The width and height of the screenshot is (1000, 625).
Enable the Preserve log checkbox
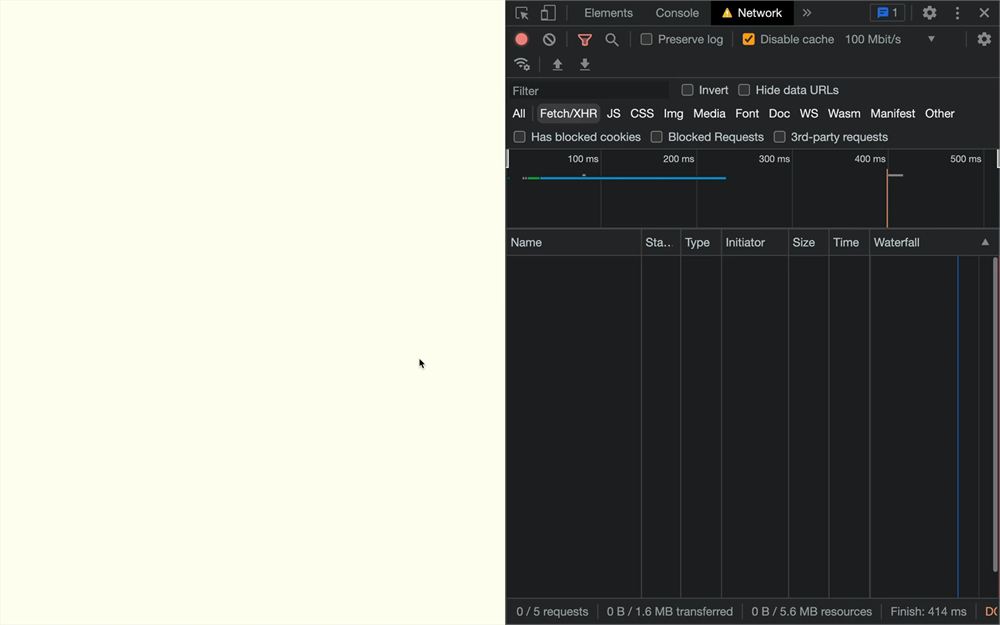[x=647, y=40]
